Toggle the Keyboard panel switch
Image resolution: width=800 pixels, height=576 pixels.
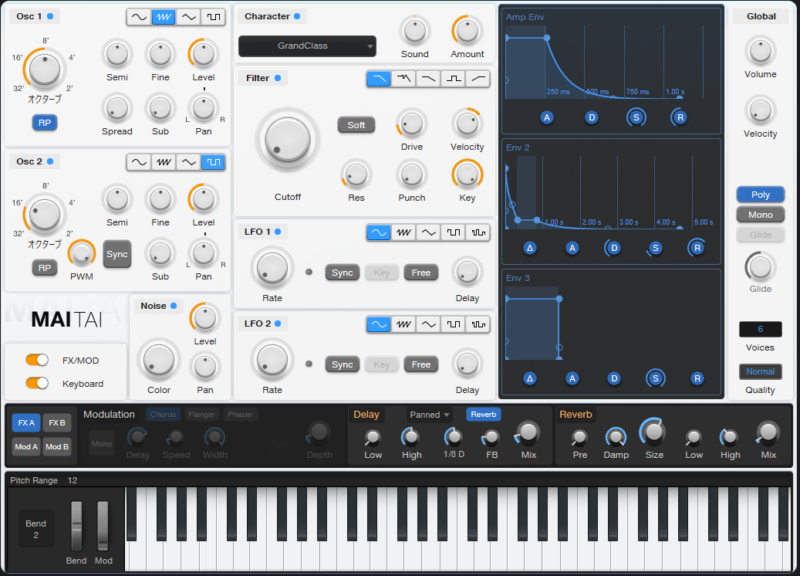pos(38,383)
